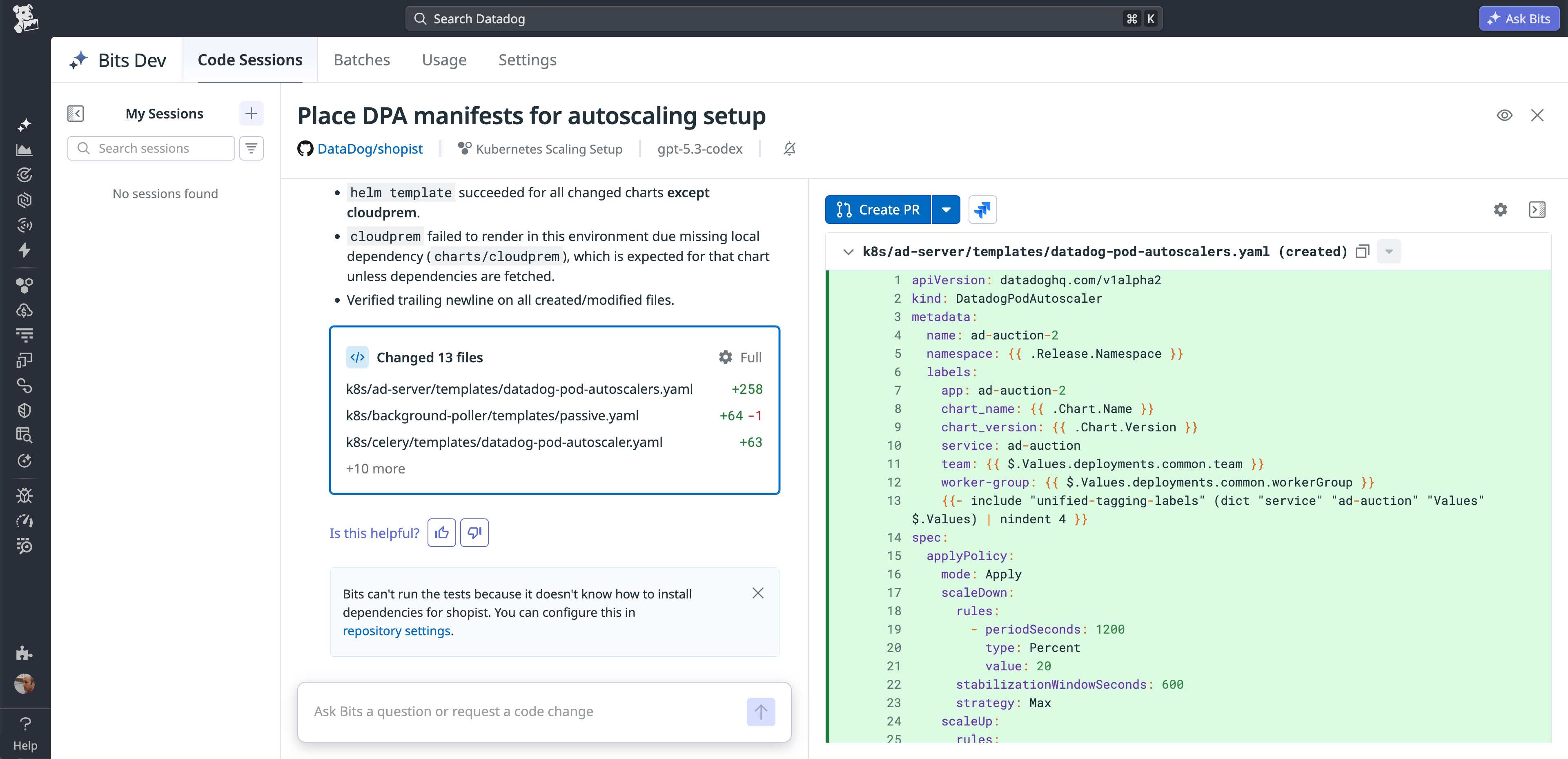
Task: Open the repository settings link
Action: [396, 630]
